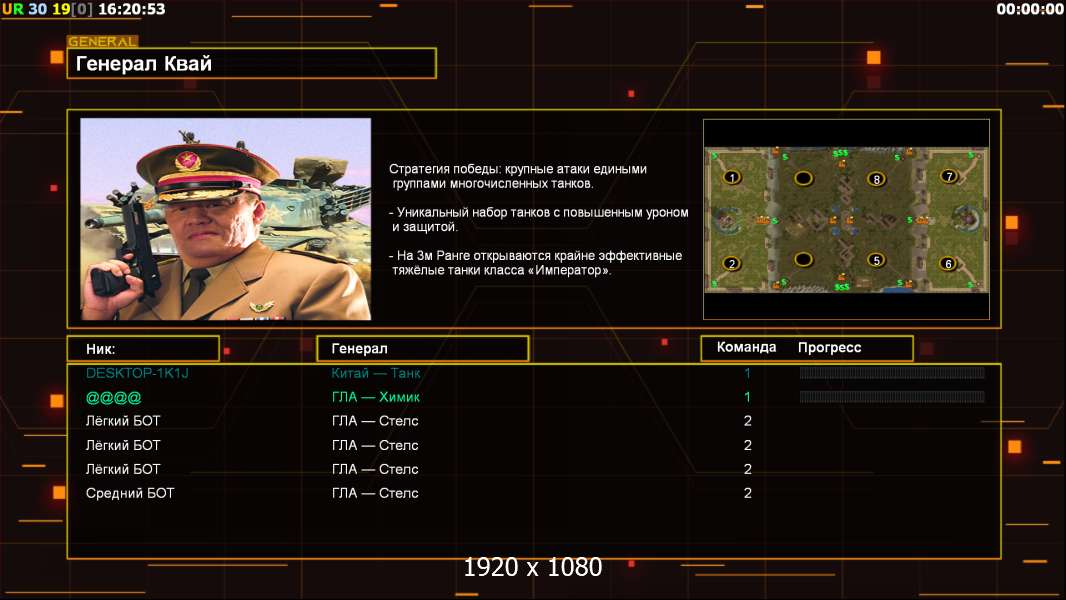Click the На 3м Ранге description line

(536, 263)
